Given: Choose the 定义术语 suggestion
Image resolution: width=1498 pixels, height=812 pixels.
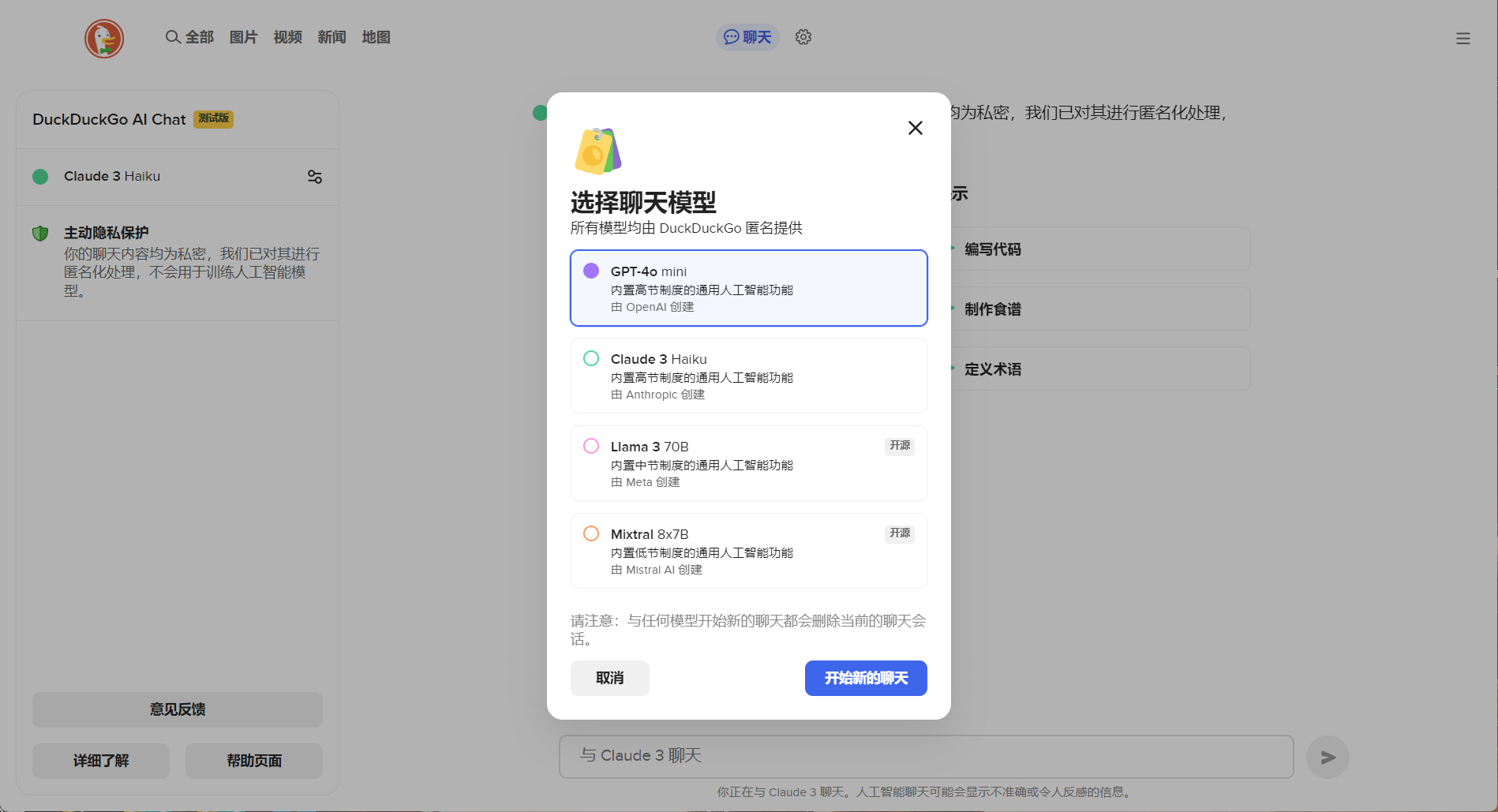Looking at the screenshot, I should [x=1099, y=369].
